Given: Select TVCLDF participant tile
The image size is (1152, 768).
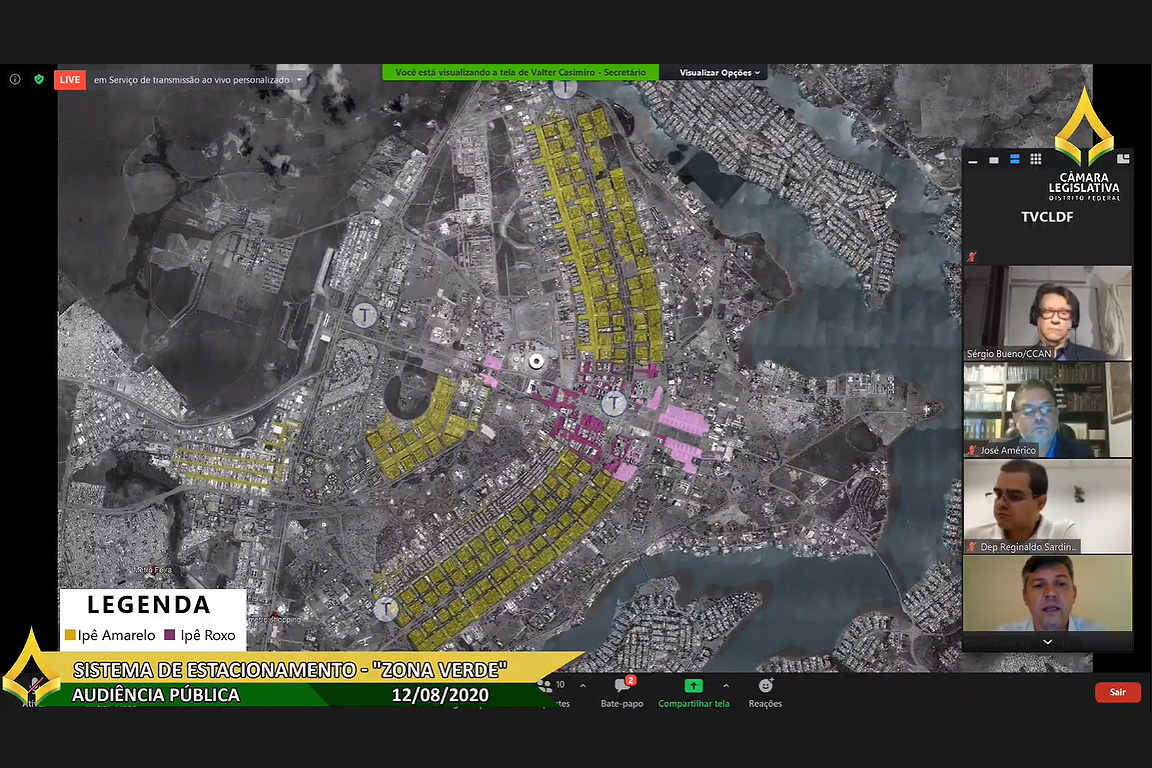Looking at the screenshot, I should click(1047, 217).
